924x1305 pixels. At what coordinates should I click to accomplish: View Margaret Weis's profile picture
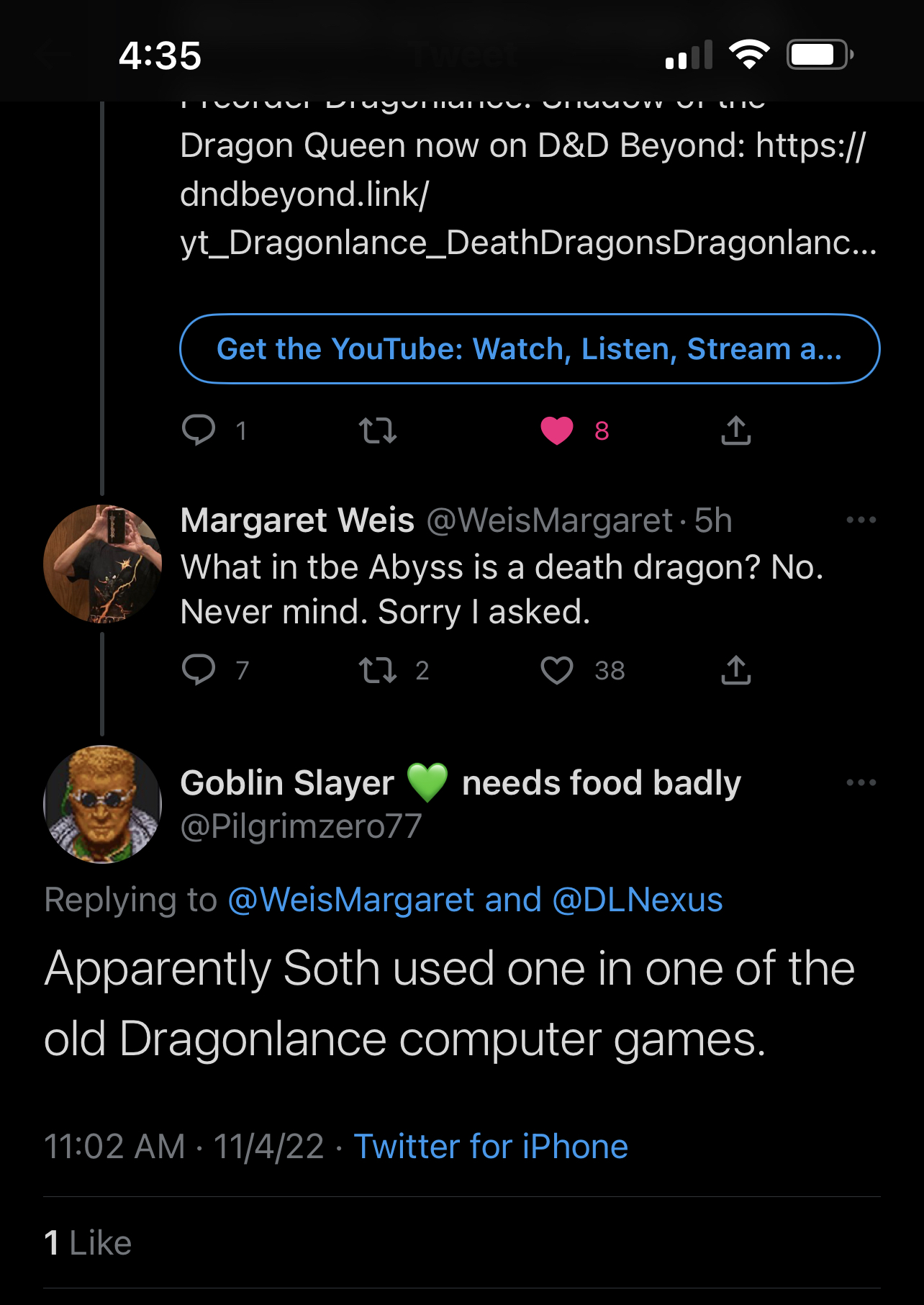tap(102, 564)
